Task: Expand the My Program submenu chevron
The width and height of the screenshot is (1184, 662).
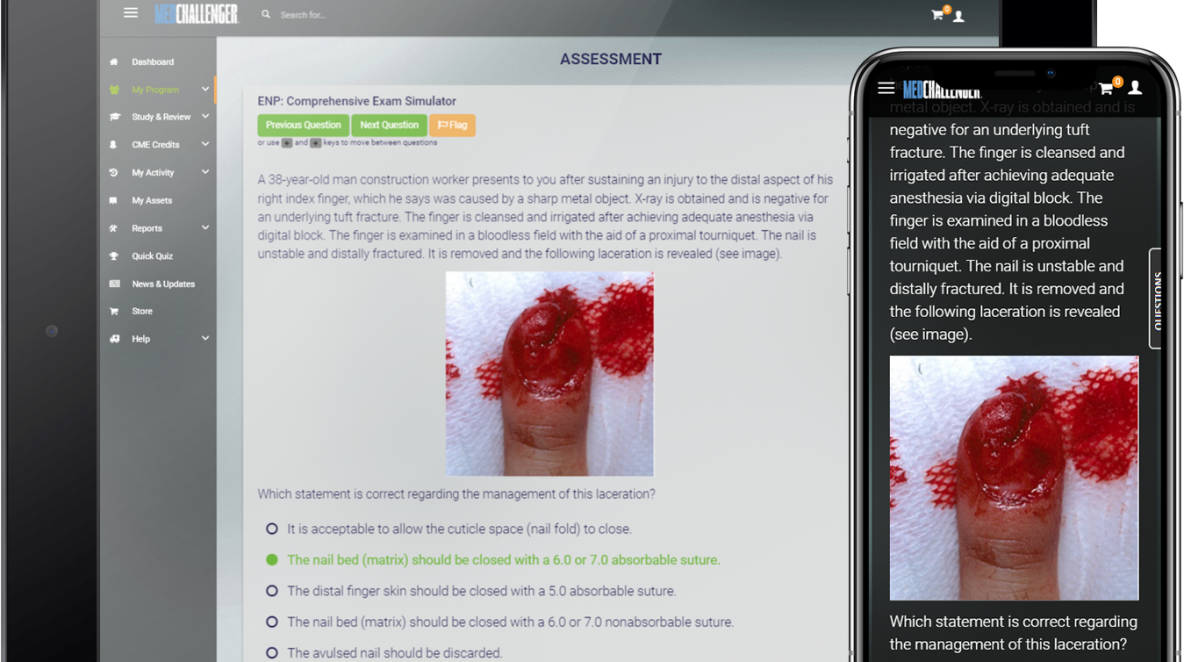Action: point(205,89)
